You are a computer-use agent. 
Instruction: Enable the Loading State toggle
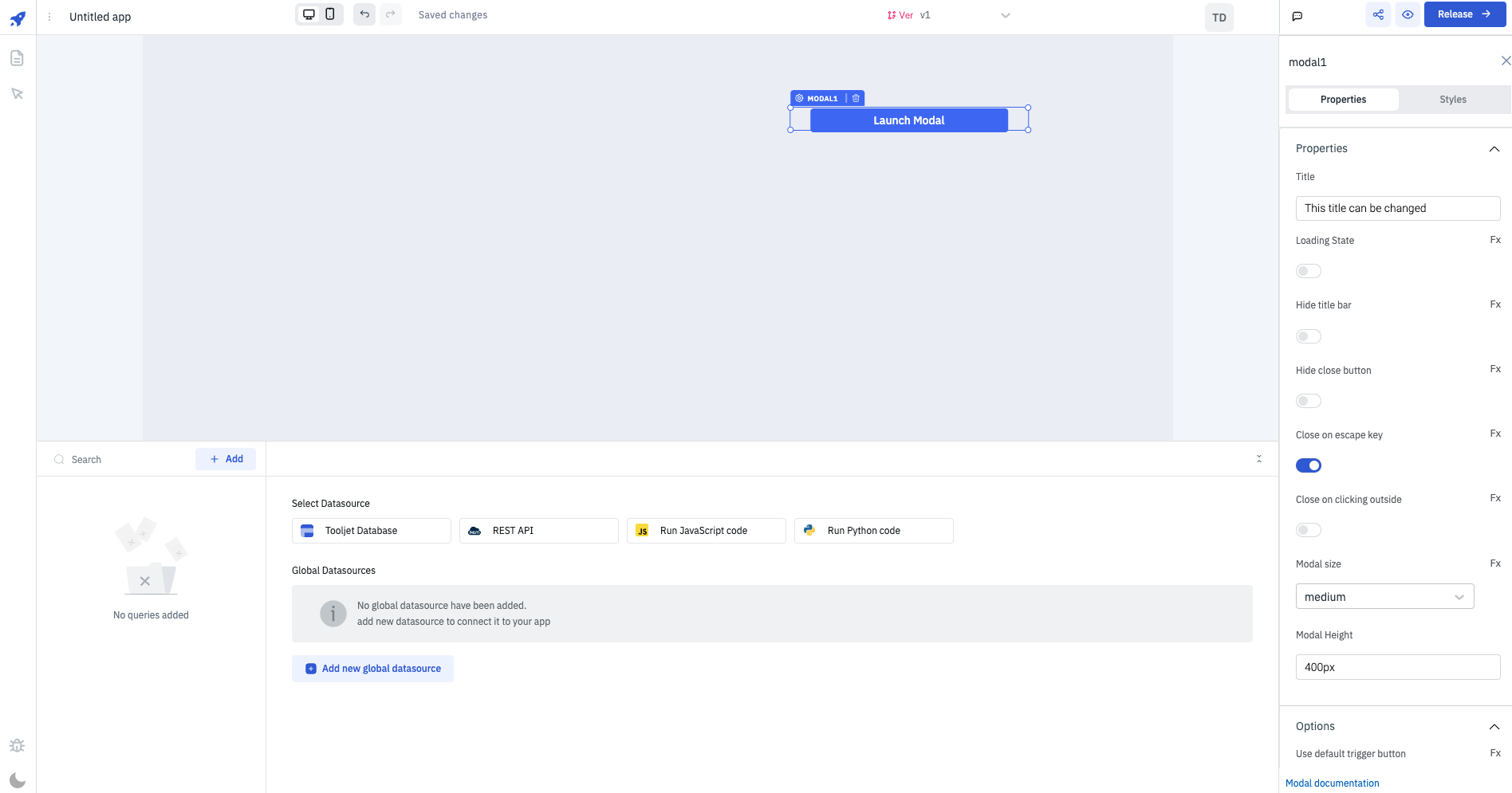coord(1308,271)
